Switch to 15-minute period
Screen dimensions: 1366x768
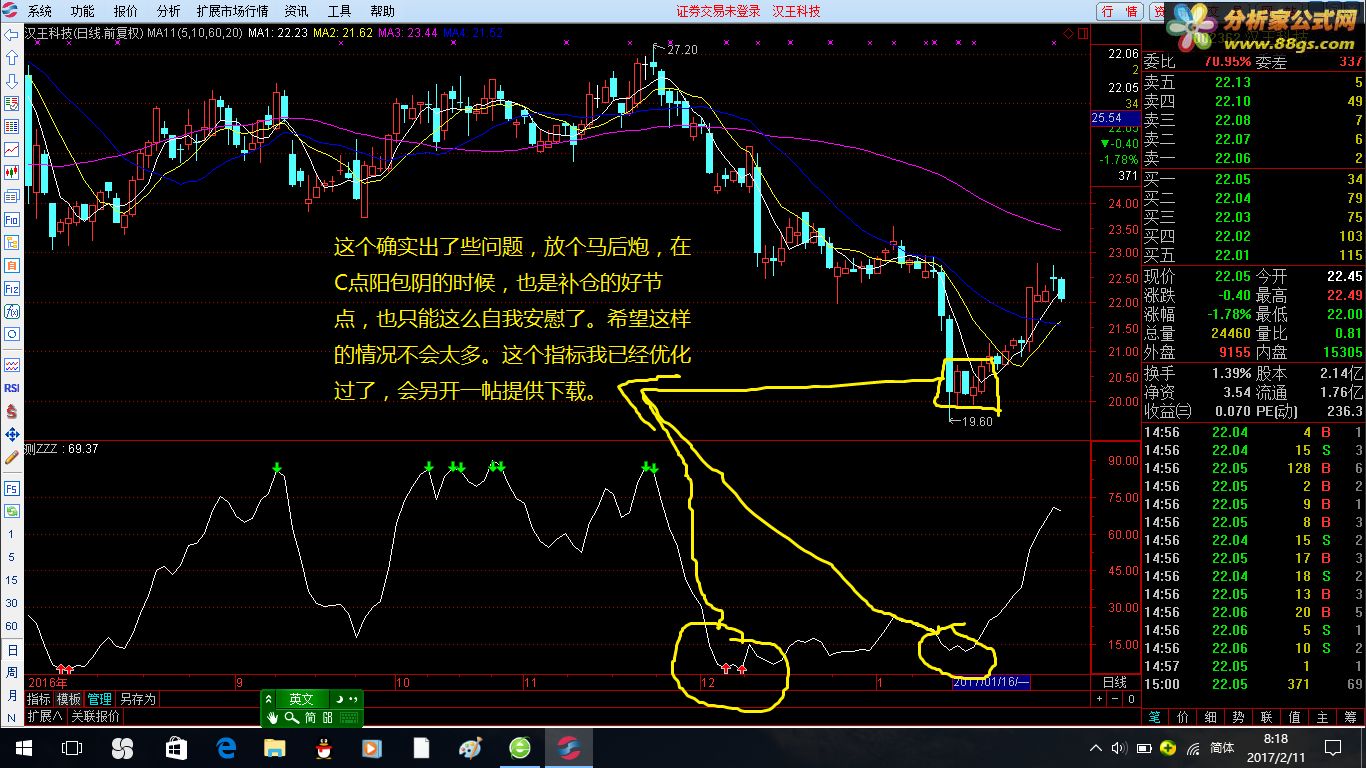click(12, 580)
